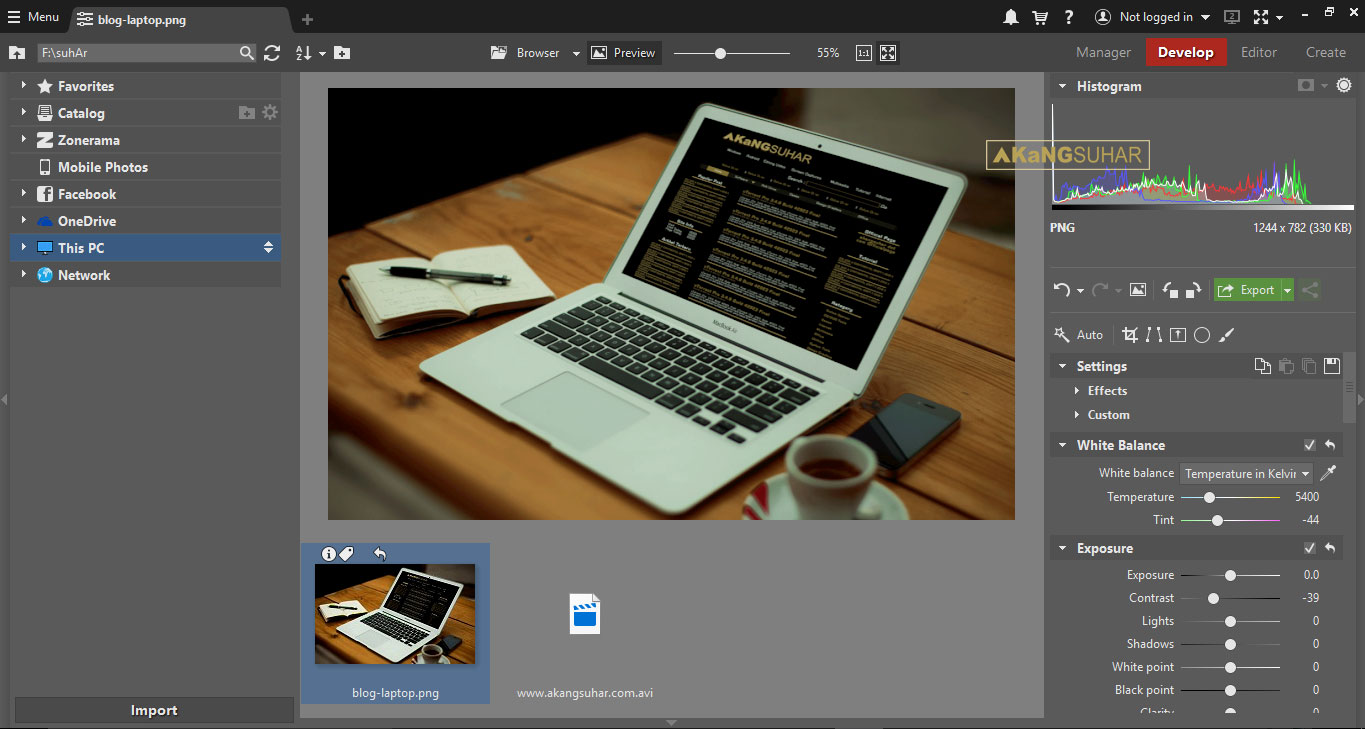The width and height of the screenshot is (1365, 729).
Task: Toggle histogram exposure warning sun icon
Action: [1342, 86]
